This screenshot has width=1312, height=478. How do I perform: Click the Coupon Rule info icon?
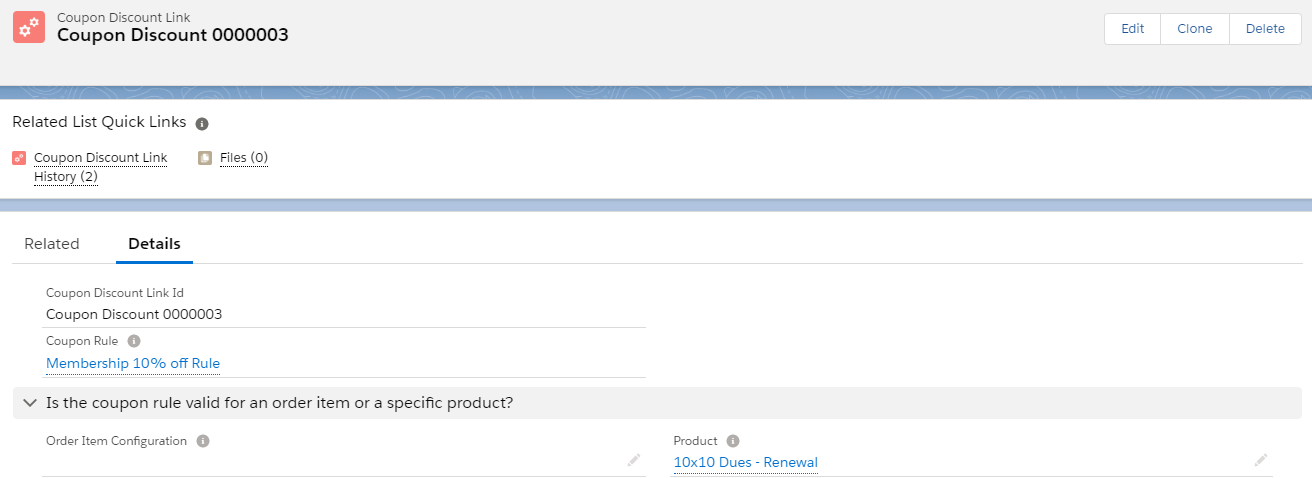click(x=134, y=341)
